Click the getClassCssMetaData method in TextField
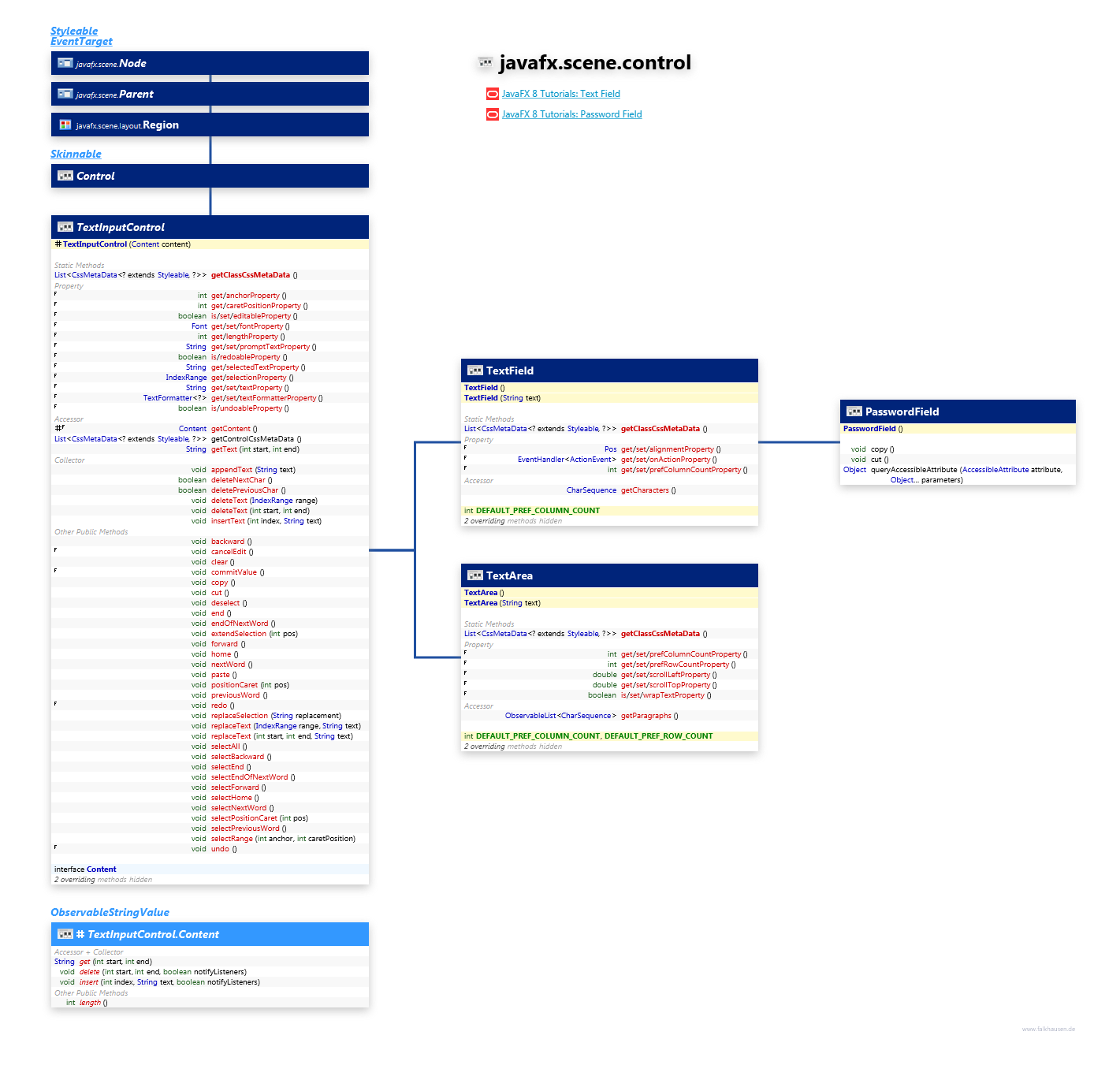 click(x=660, y=429)
